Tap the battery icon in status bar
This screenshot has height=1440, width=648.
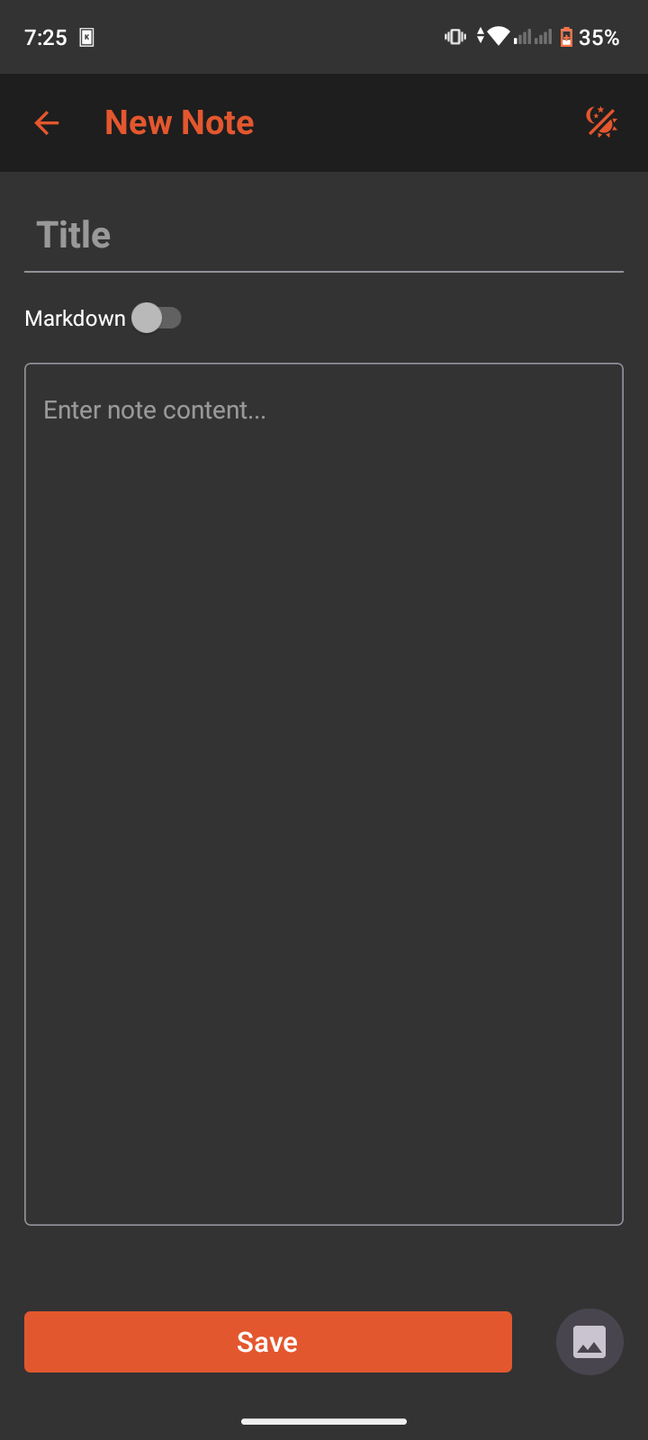566,37
